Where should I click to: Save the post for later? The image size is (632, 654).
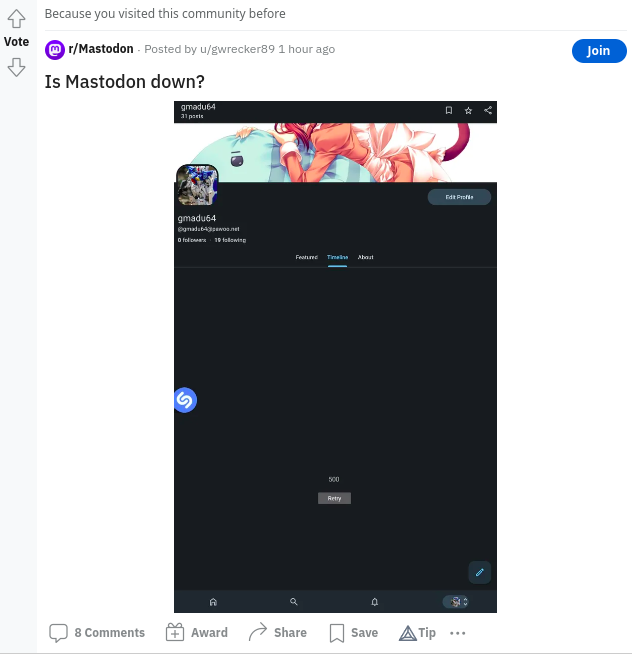354,633
